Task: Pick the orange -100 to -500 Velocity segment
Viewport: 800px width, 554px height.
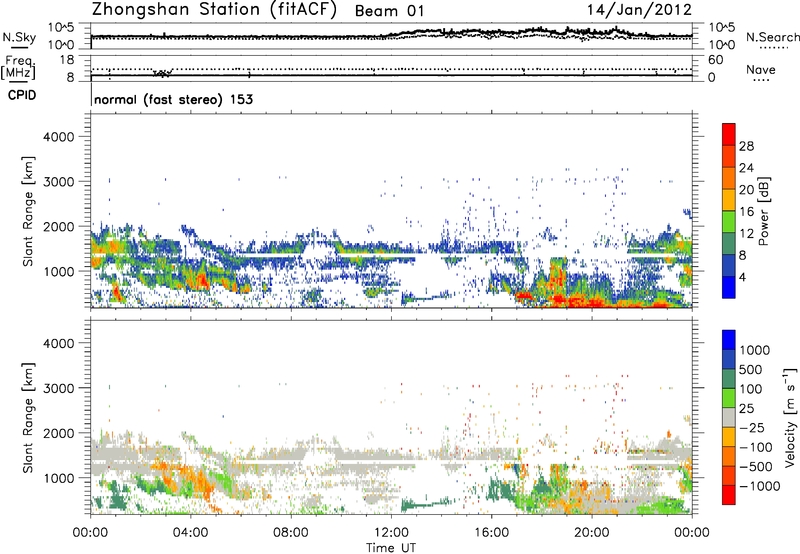Action: [x=729, y=457]
